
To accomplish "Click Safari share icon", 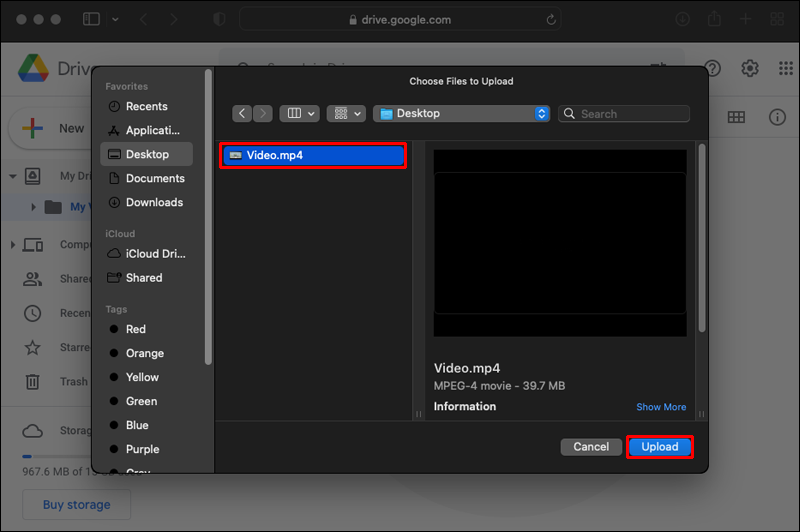I will 714,19.
